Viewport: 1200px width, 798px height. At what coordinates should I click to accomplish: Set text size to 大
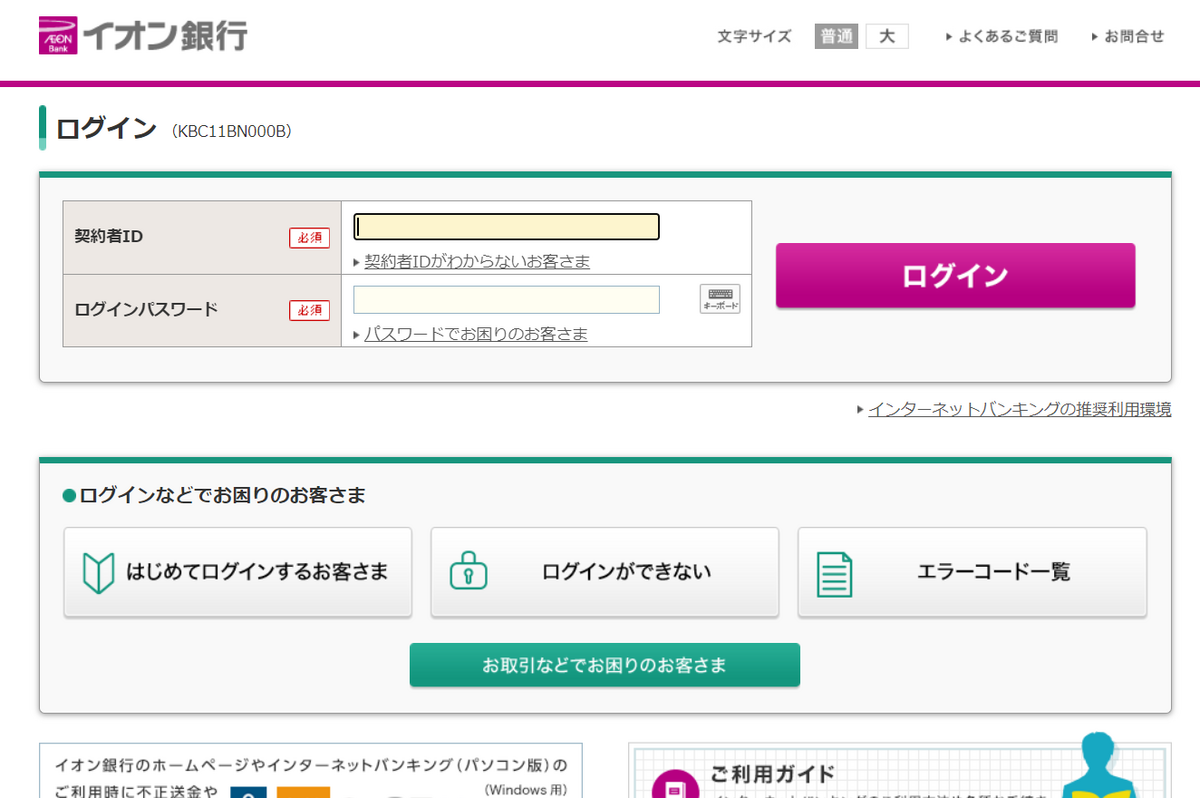887,36
